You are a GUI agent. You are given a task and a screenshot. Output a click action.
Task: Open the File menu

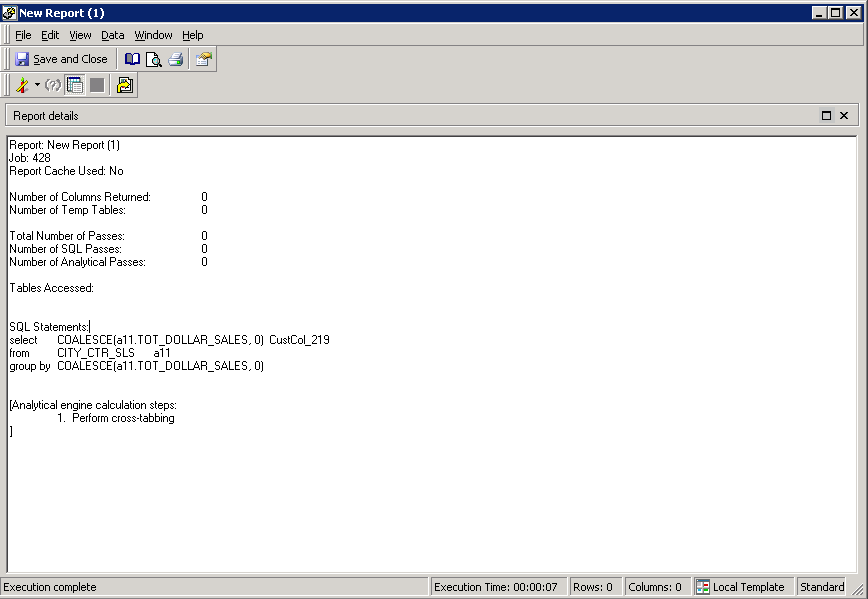23,35
